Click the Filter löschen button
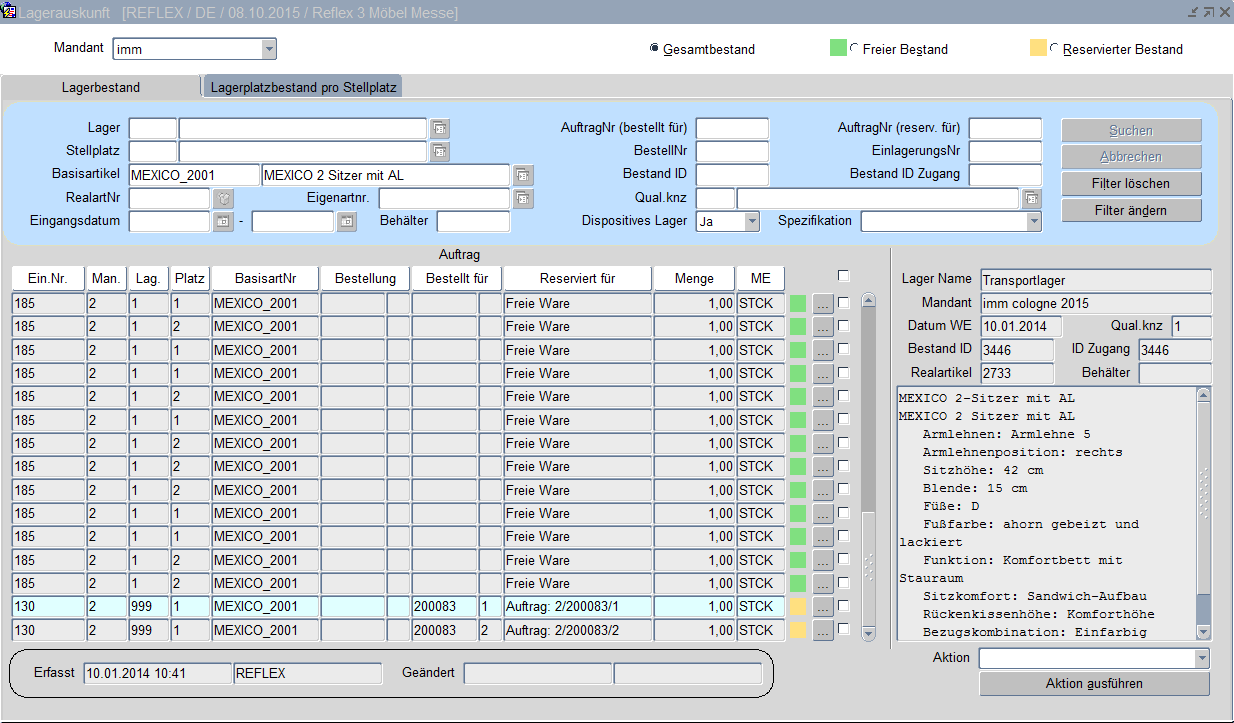Screen dimensions: 1234x723 [x=1131, y=184]
